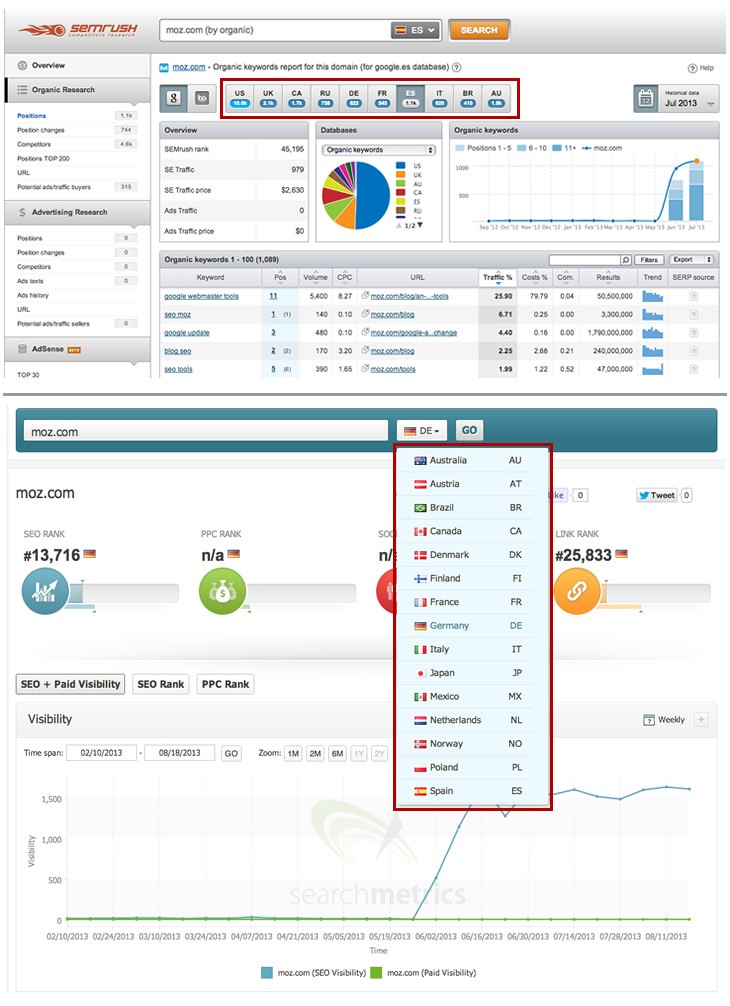Viewport: 730px width, 1006px height.
Task: Open the ES country dropdown in search bar
Action: [415, 30]
